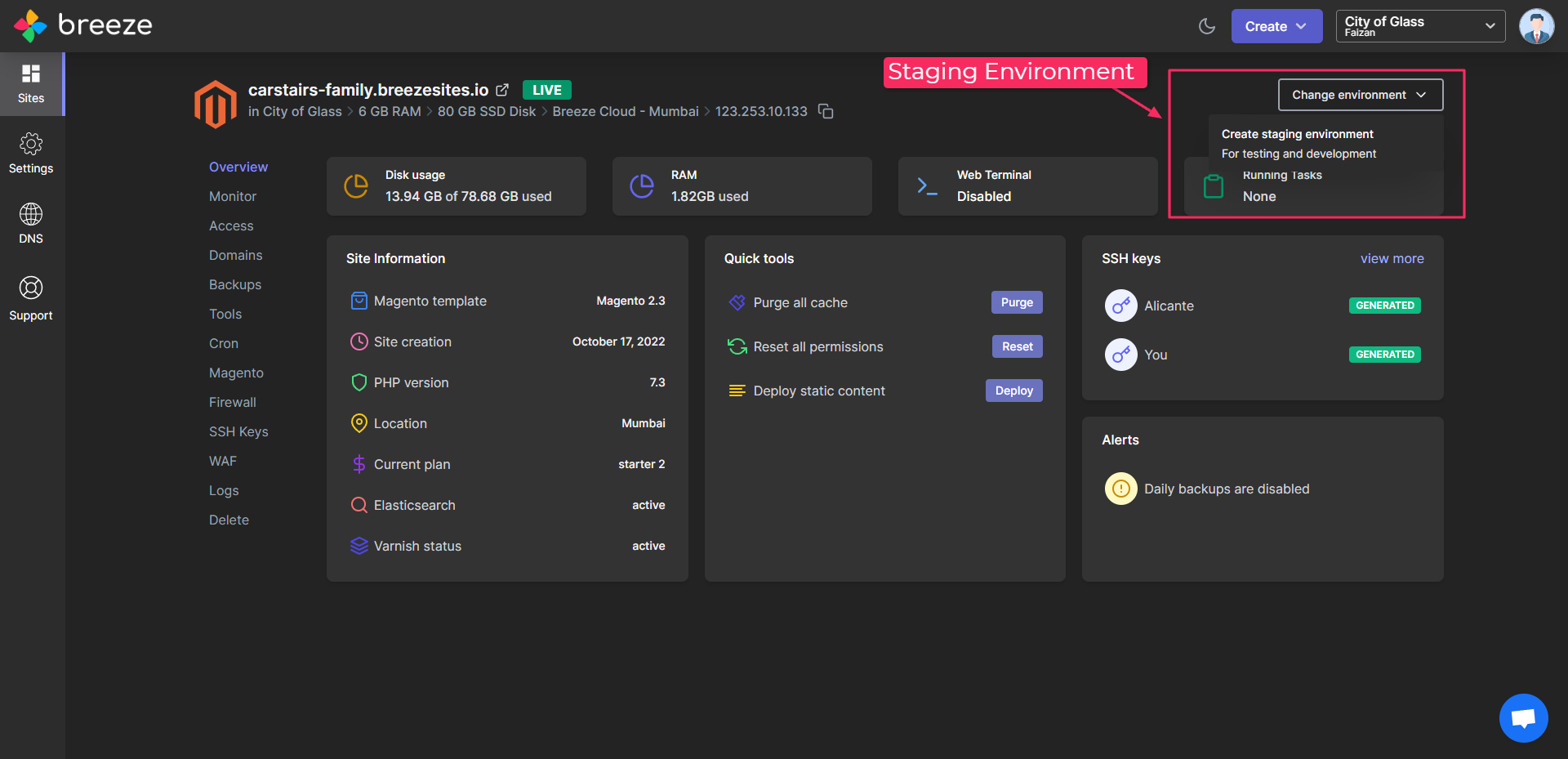The width and height of the screenshot is (1568, 759).
Task: Open the Access section
Action: point(231,225)
